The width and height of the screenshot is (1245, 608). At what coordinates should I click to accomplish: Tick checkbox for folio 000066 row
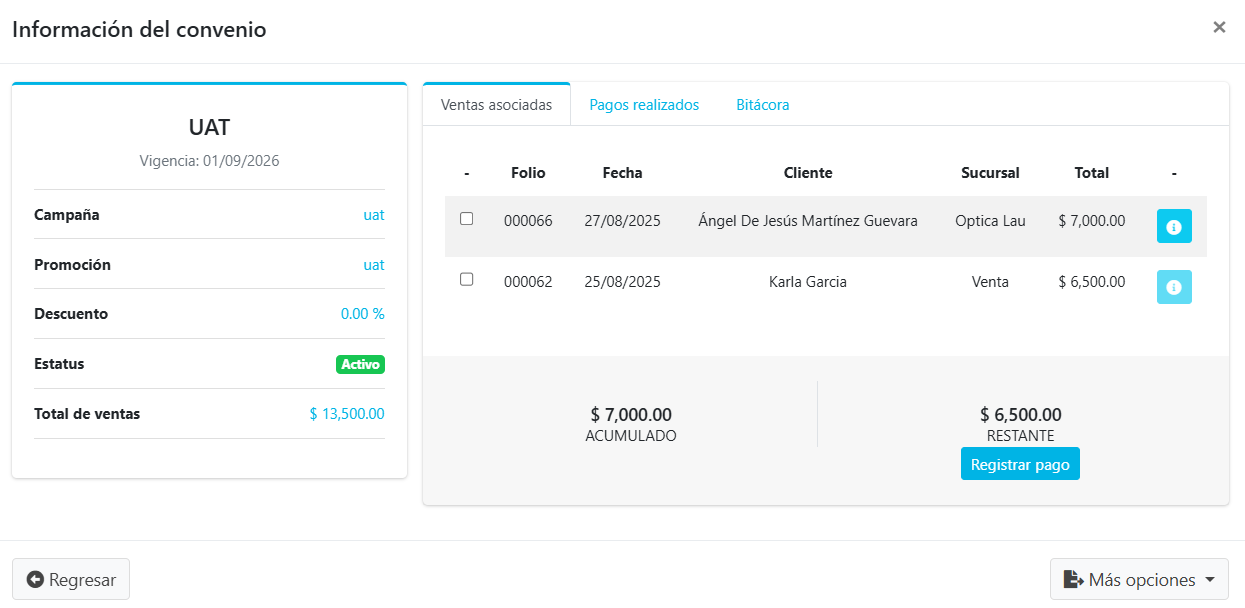tap(466, 219)
